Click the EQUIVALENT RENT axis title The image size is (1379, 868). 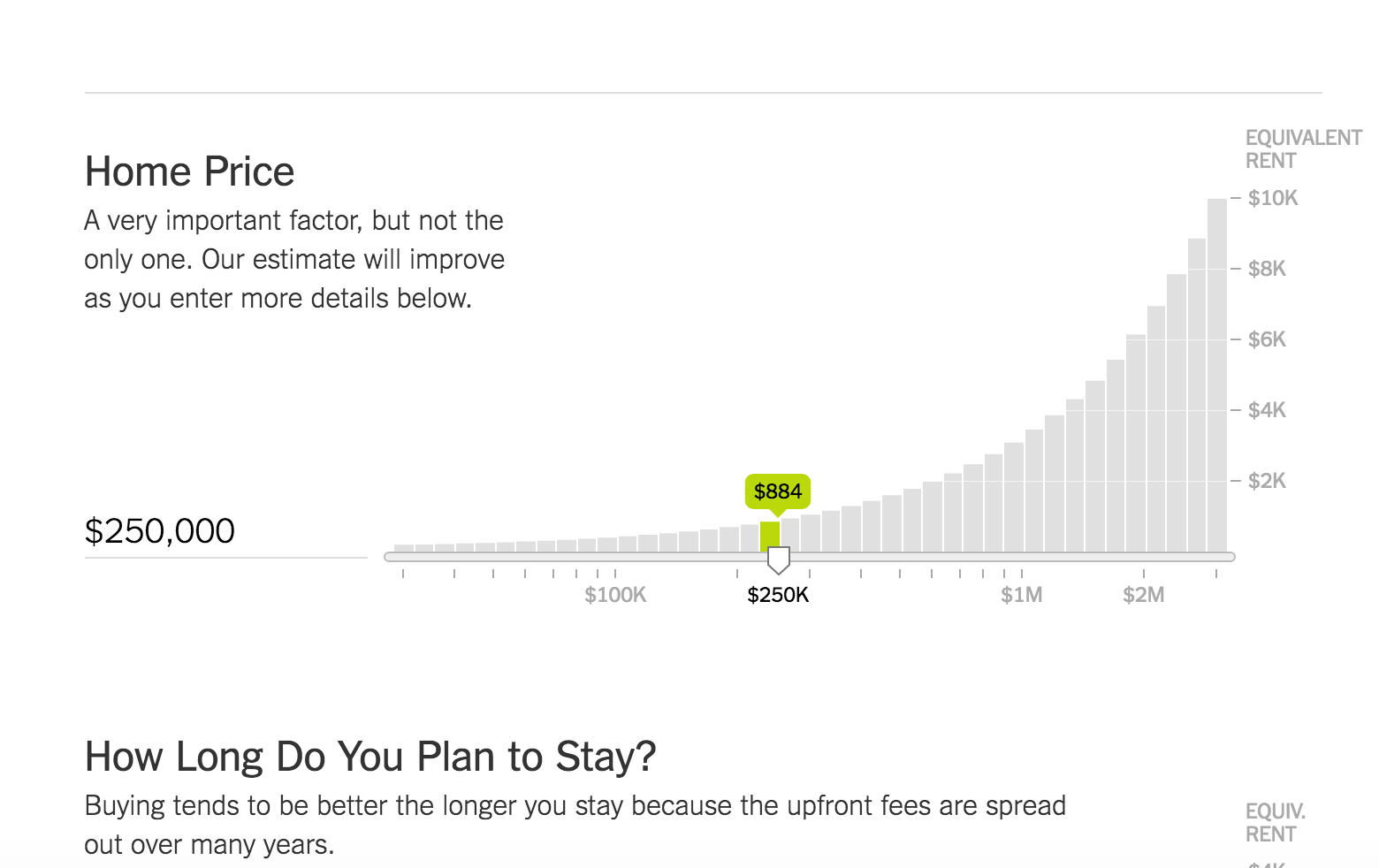1304,149
